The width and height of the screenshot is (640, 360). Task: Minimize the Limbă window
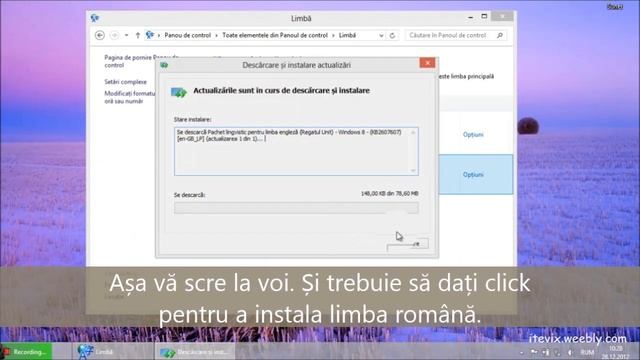coord(471,17)
